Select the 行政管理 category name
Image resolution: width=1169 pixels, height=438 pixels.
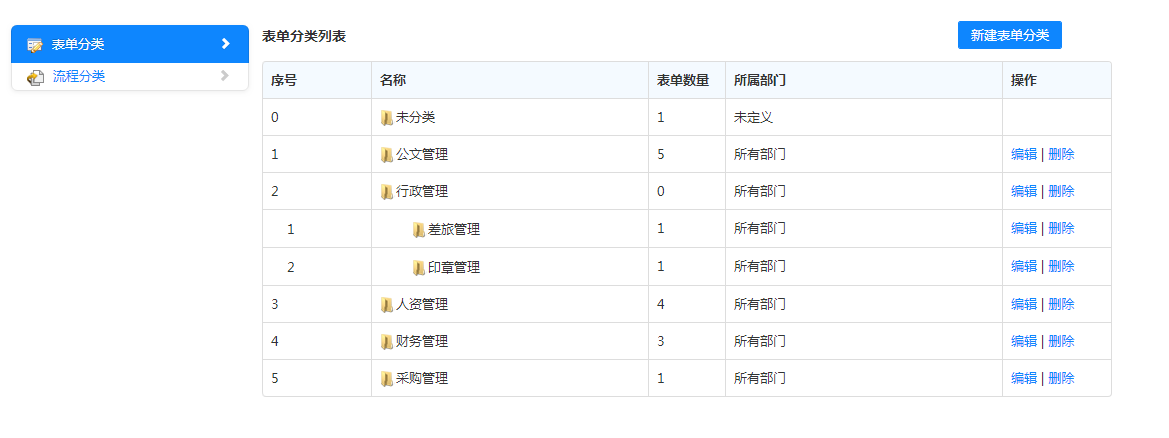421,192
